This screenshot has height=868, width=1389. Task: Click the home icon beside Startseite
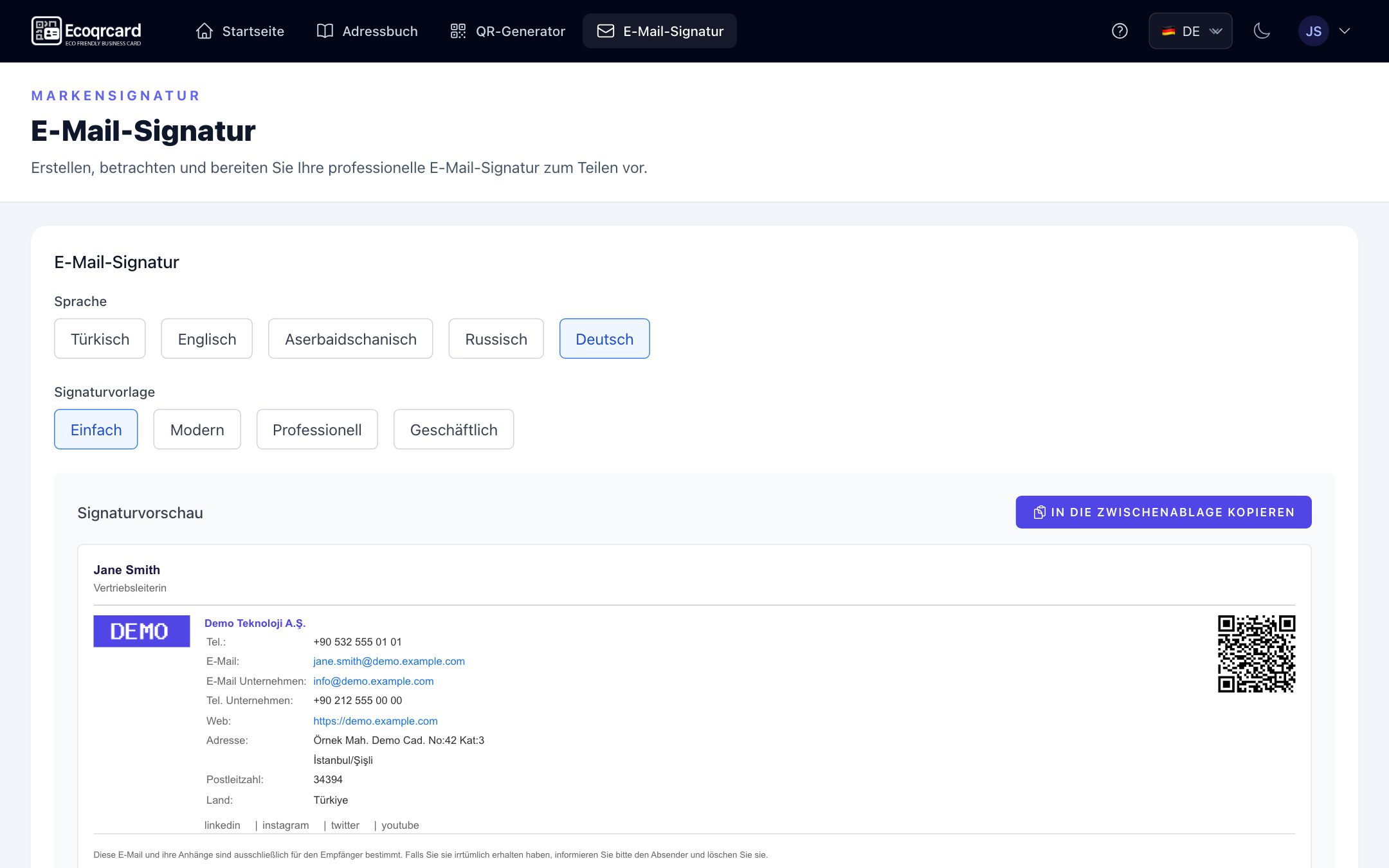pos(204,31)
